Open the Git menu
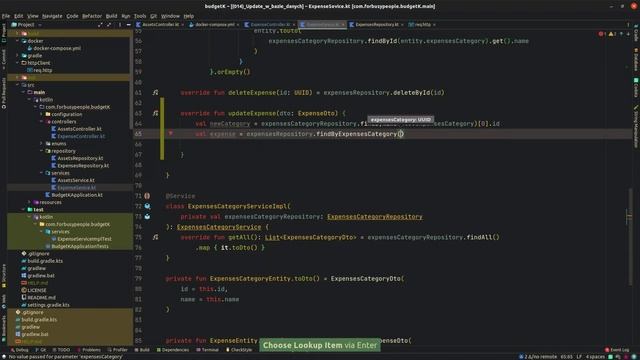The height and width of the screenshot is (360, 640). tap(153, 16)
